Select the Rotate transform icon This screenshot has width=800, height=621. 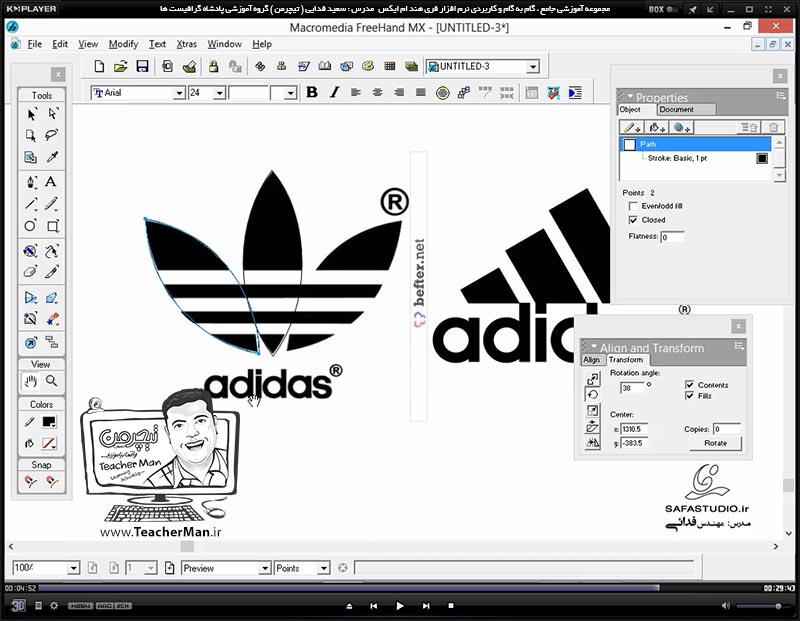(x=592, y=394)
